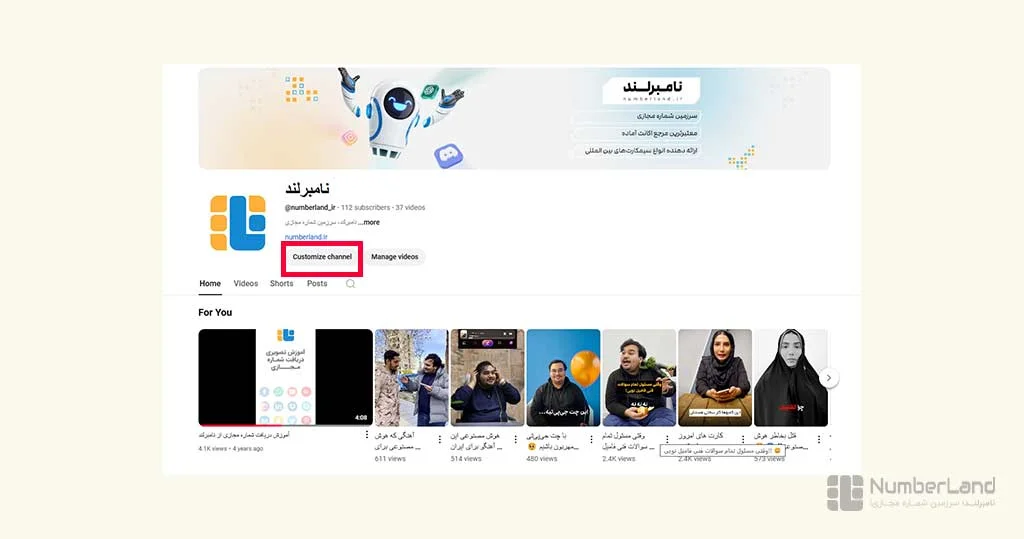Open the numberland.ir link
Screen dimensions: 1024x539
point(306,237)
